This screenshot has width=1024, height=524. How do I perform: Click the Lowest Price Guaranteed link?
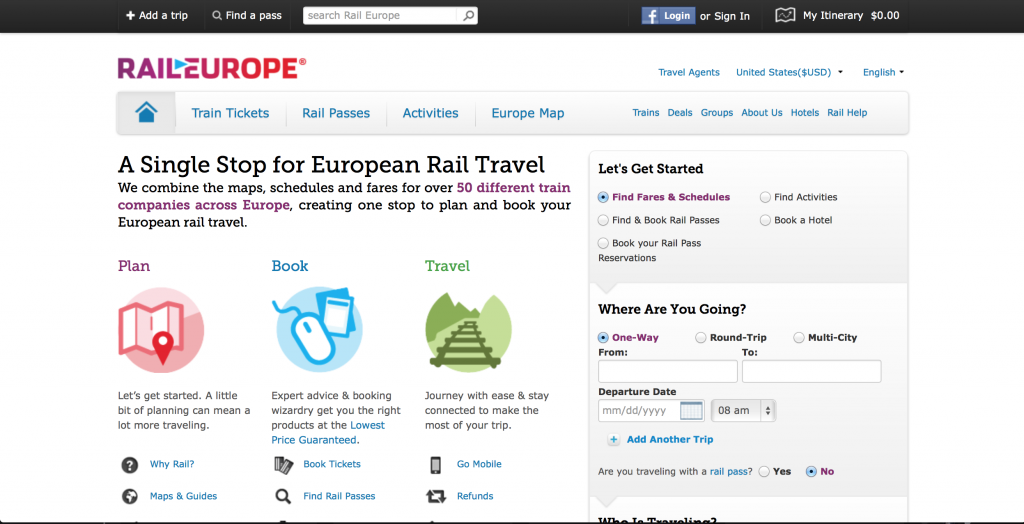coord(328,433)
